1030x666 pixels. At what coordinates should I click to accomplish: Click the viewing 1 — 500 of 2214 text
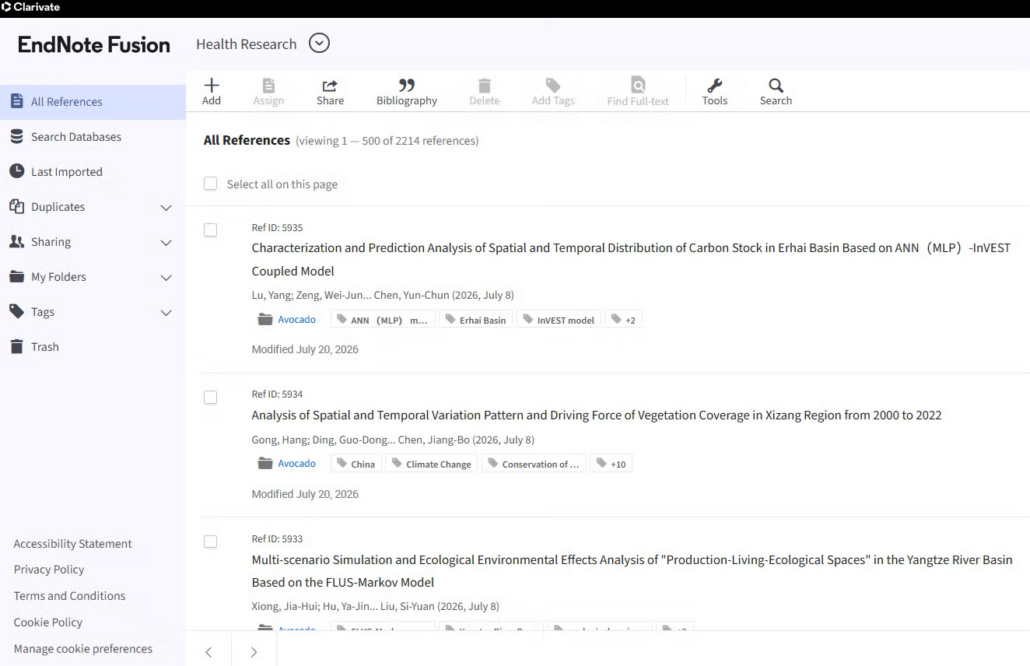coord(387,141)
